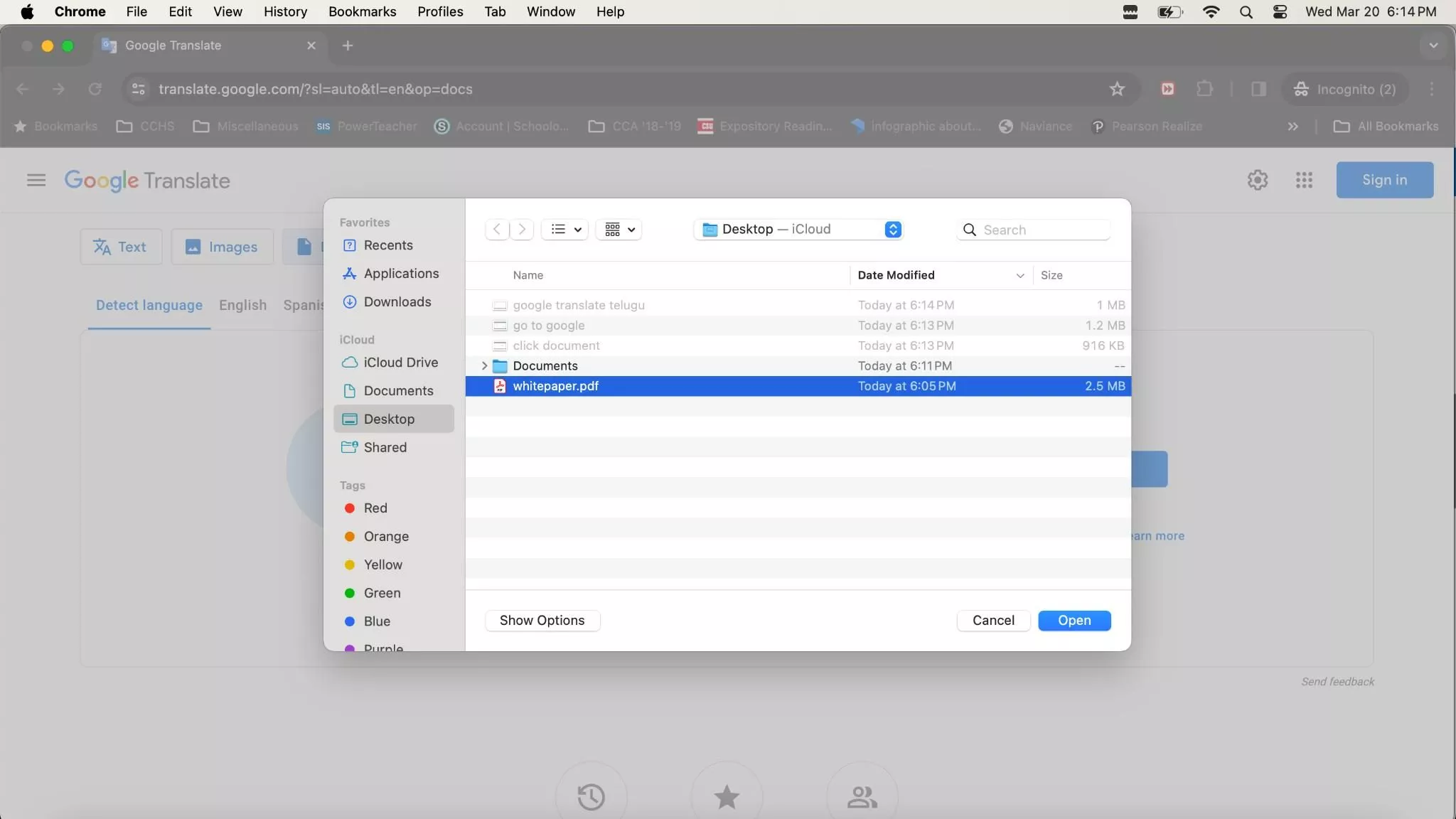Open the icon grouping view dropdown
This screenshot has height=819, width=1456.
click(619, 229)
